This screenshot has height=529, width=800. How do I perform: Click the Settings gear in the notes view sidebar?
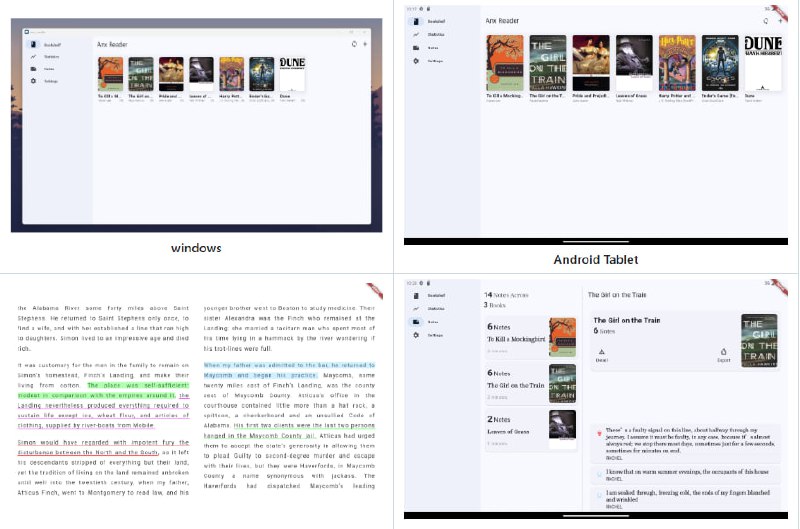415,336
